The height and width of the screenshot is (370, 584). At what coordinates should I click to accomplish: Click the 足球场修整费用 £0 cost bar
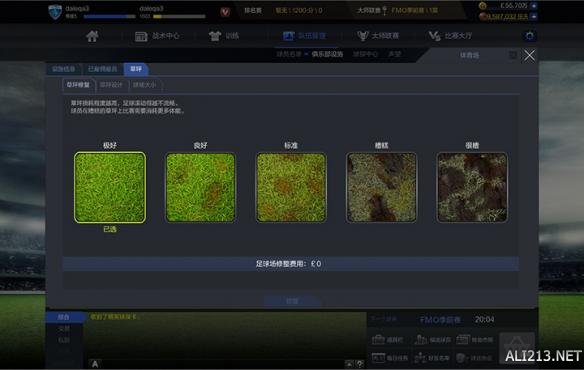pyautogui.click(x=291, y=264)
